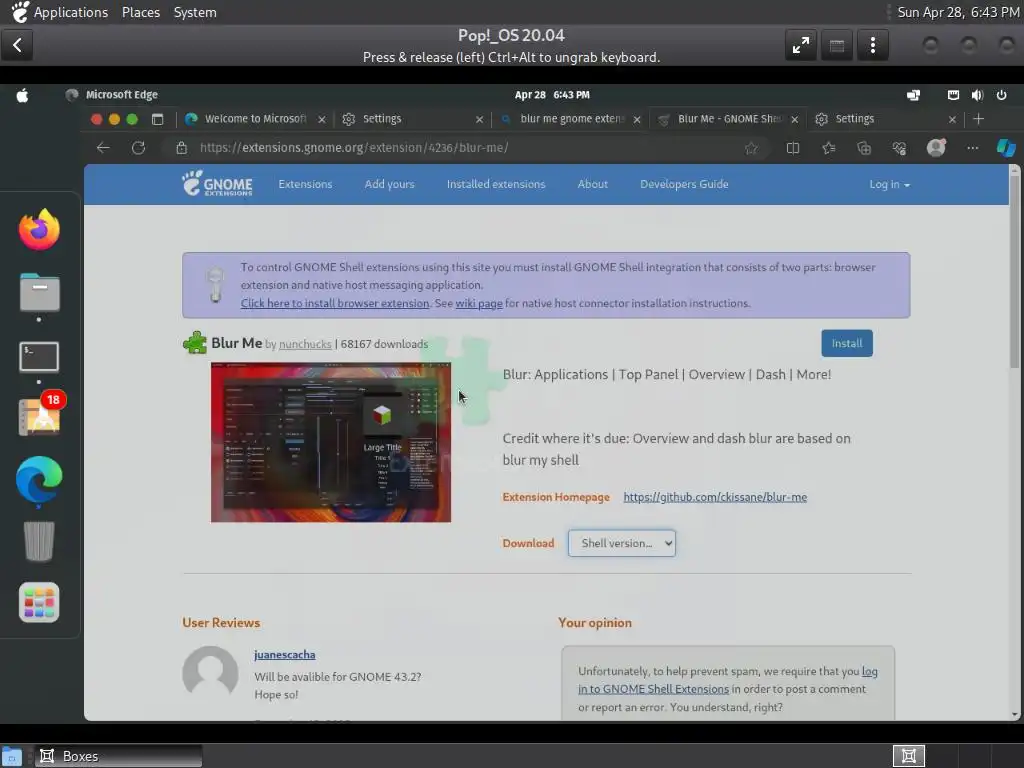Viewport: 1024px width, 768px height.
Task: Click the Microsoft Edge app menu label
Action: pos(121,95)
